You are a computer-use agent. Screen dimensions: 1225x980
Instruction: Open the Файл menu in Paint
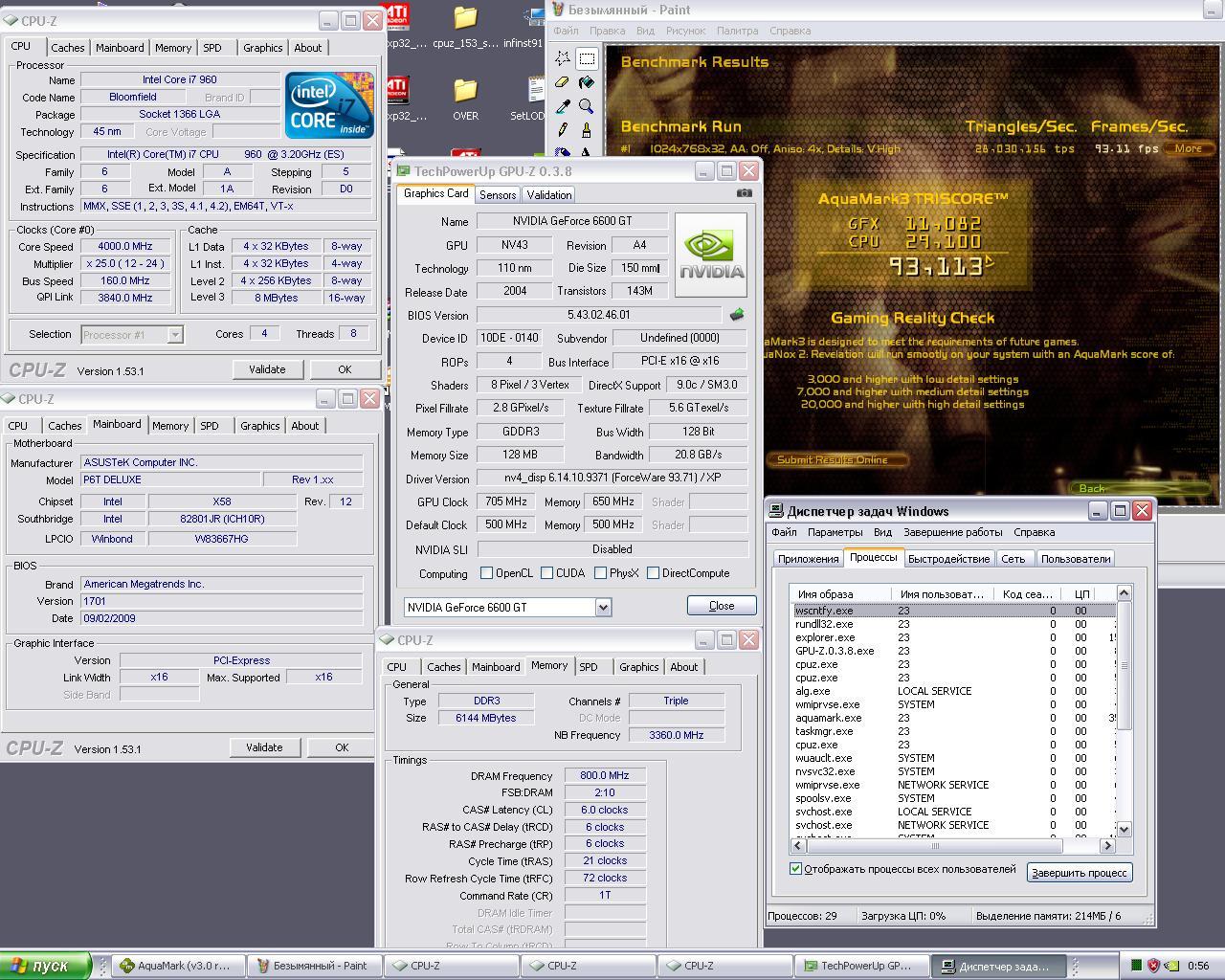(x=566, y=31)
